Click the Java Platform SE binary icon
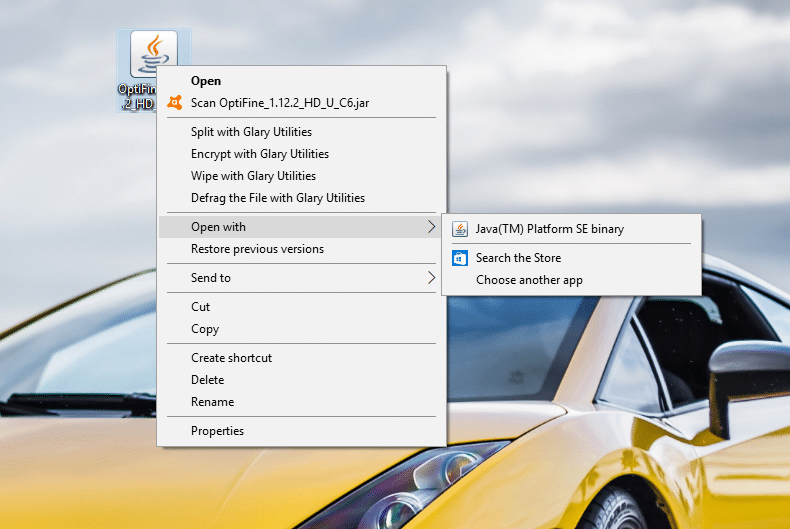 click(x=459, y=229)
